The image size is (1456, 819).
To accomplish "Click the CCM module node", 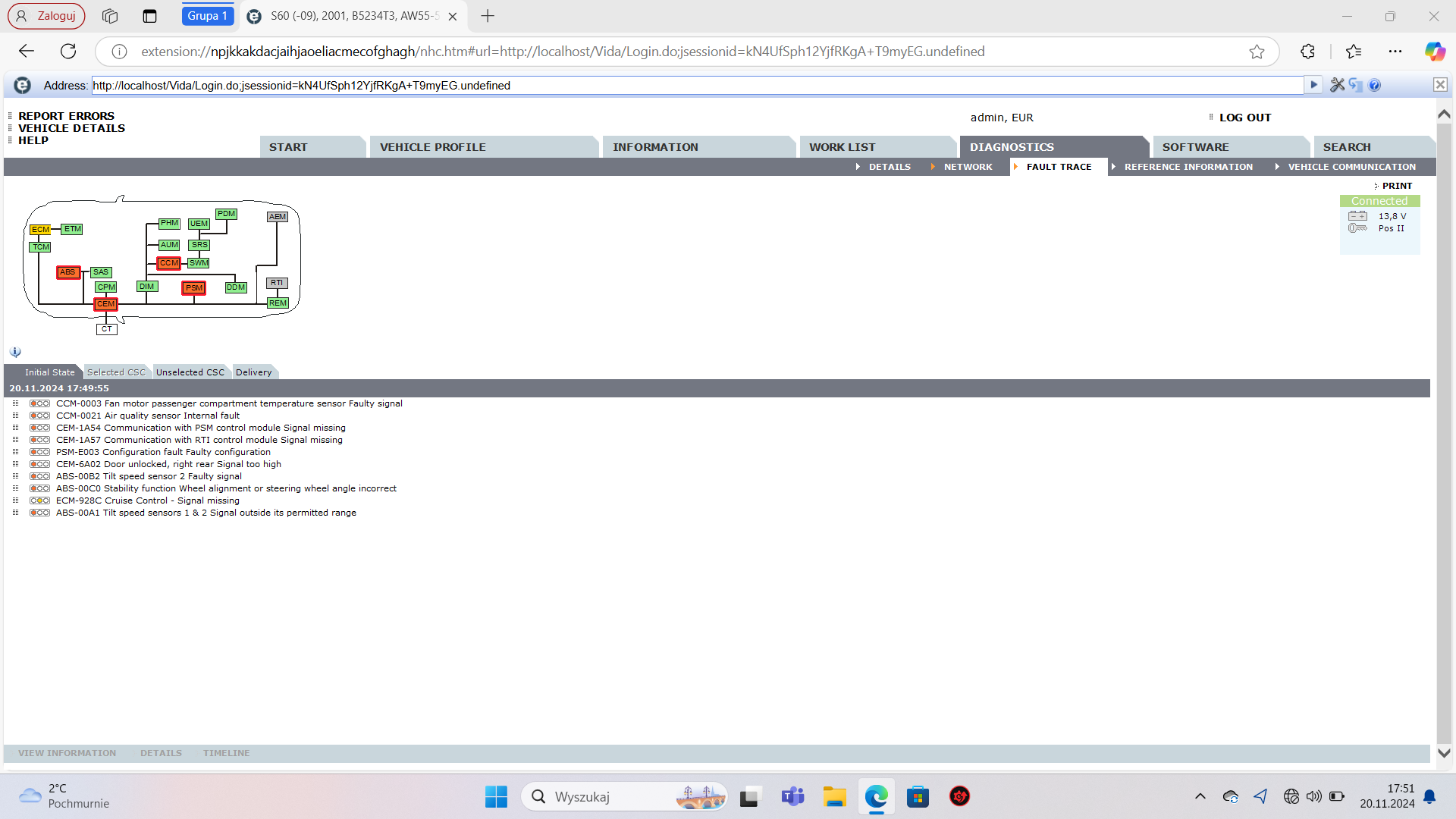I will (168, 263).
